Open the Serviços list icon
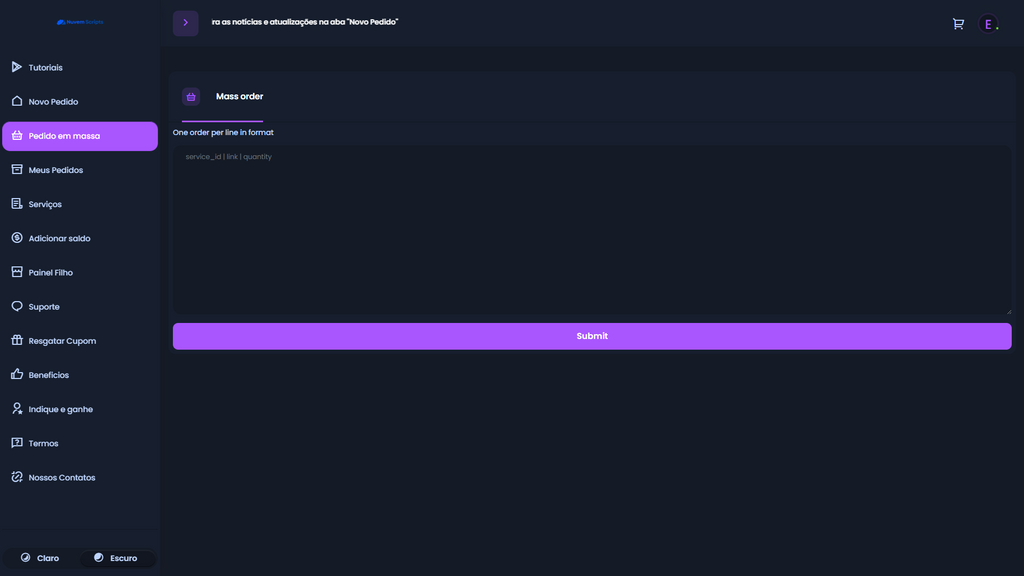 [x=17, y=204]
